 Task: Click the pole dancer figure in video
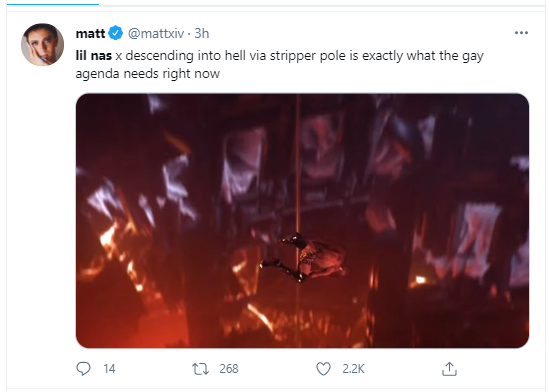click(x=303, y=257)
